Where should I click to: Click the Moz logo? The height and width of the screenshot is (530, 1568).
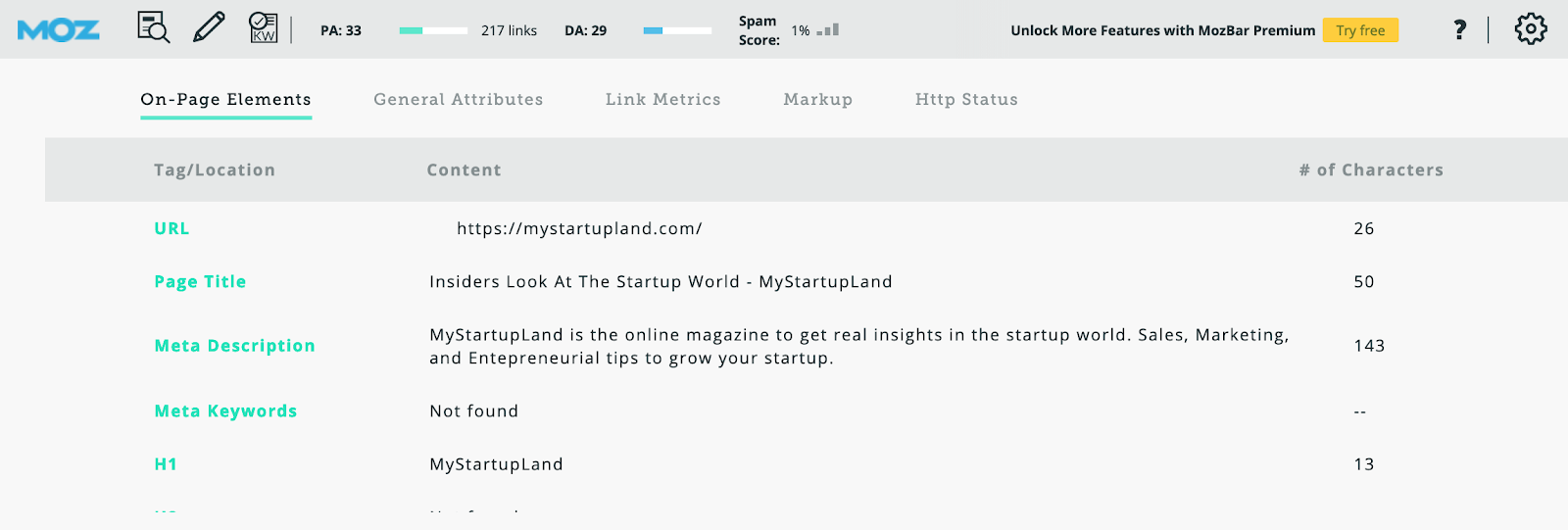pos(59,30)
